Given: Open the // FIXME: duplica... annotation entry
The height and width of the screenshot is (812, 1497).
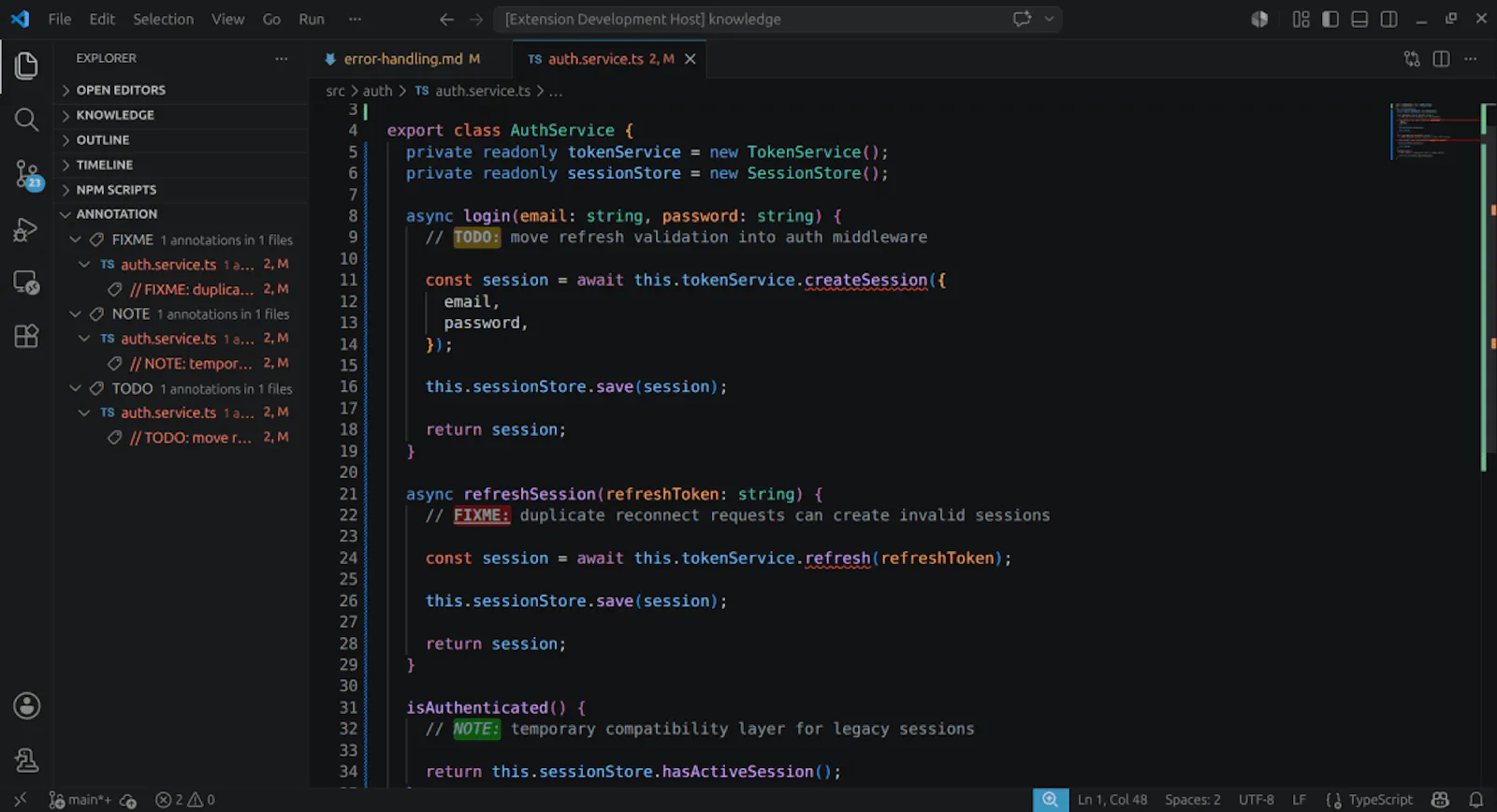Looking at the screenshot, I should [x=181, y=289].
